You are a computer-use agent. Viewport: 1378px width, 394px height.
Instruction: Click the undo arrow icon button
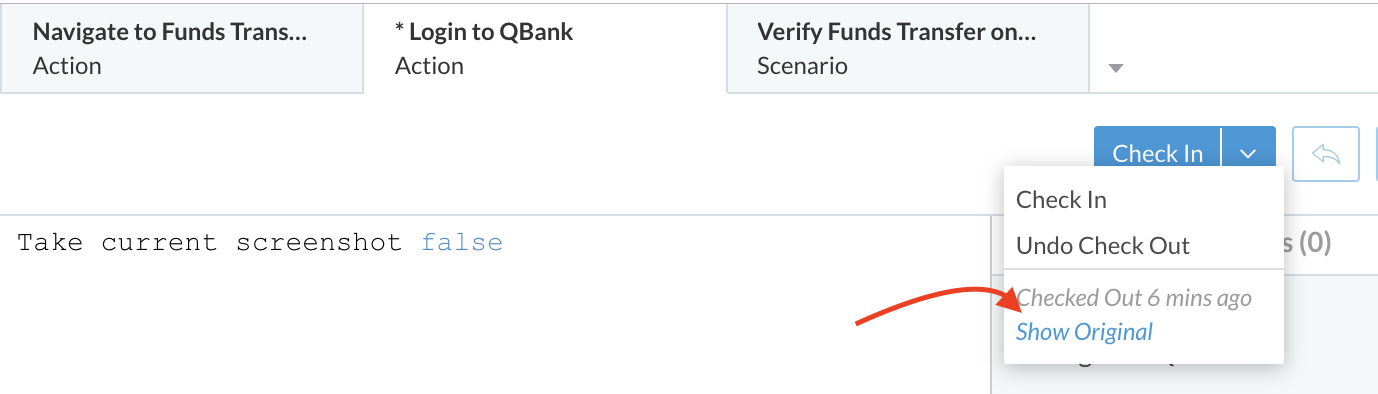pos(1325,154)
